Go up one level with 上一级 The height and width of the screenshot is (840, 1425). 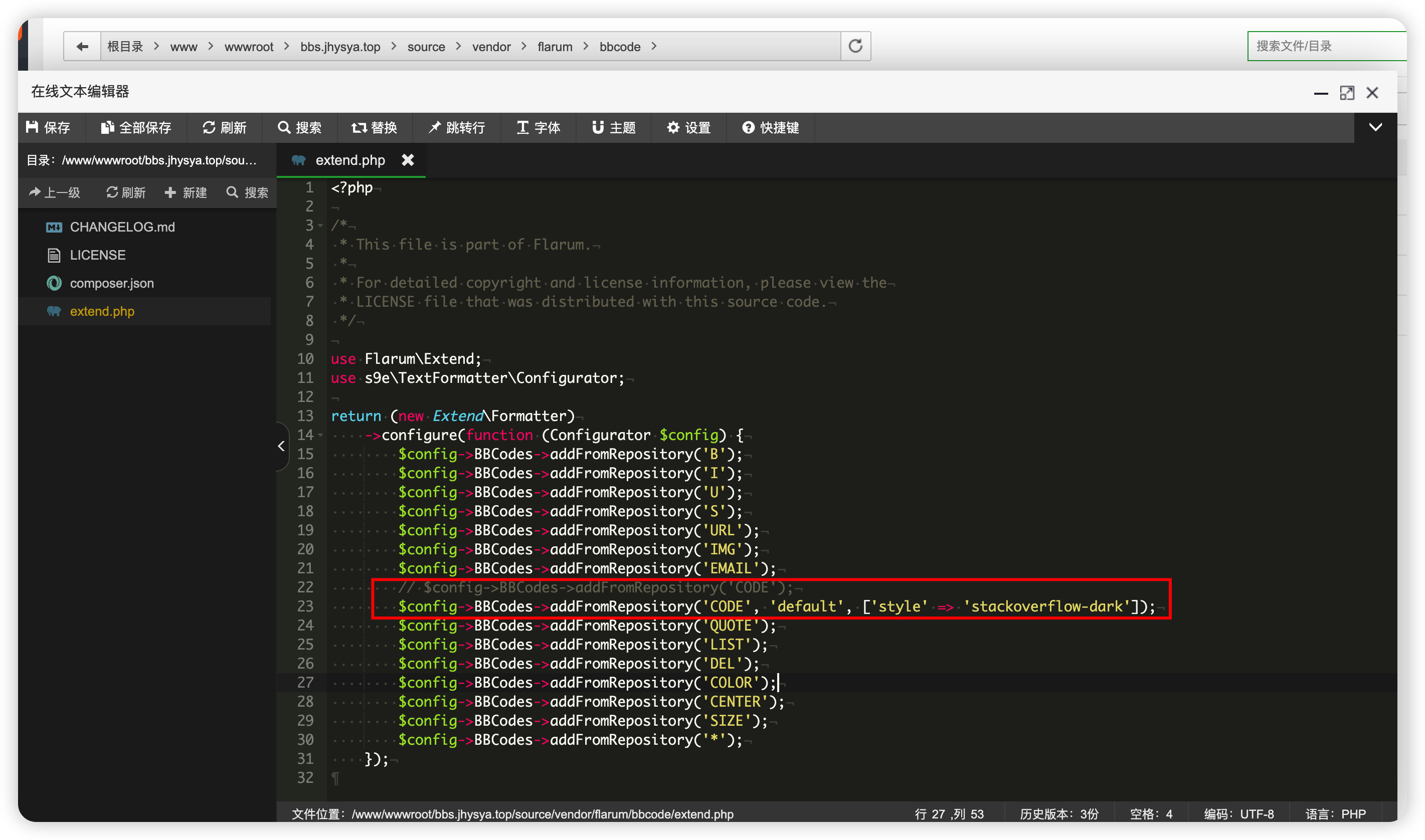coord(54,192)
